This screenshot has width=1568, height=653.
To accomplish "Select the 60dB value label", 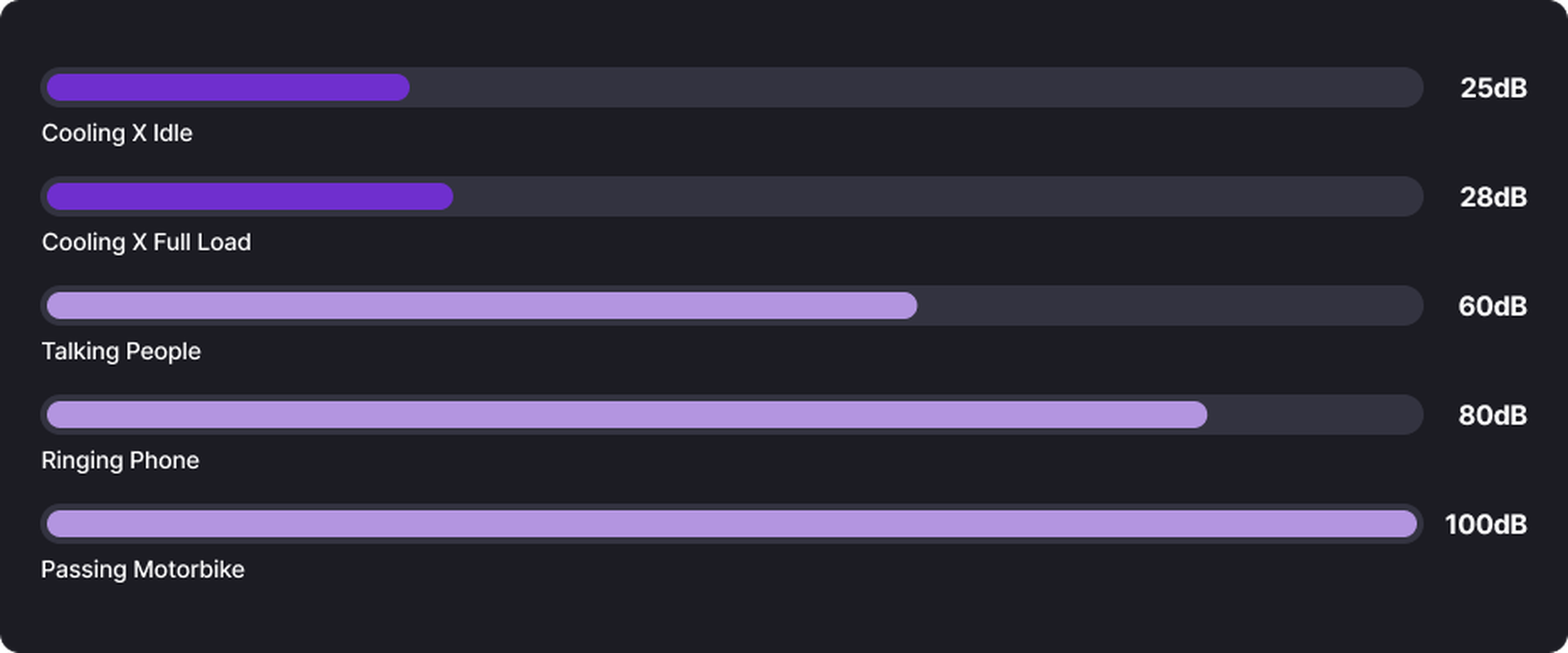I will coord(1493,306).
